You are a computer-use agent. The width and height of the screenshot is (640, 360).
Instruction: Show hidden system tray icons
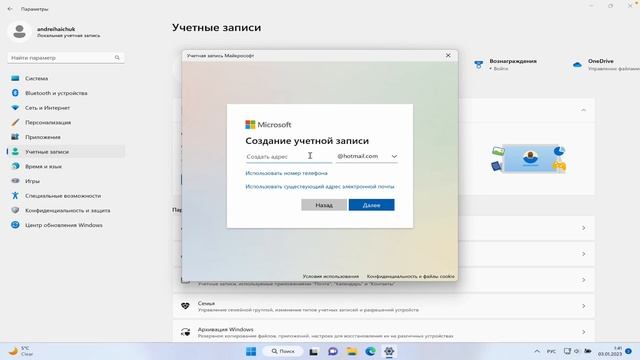pyautogui.click(x=537, y=351)
